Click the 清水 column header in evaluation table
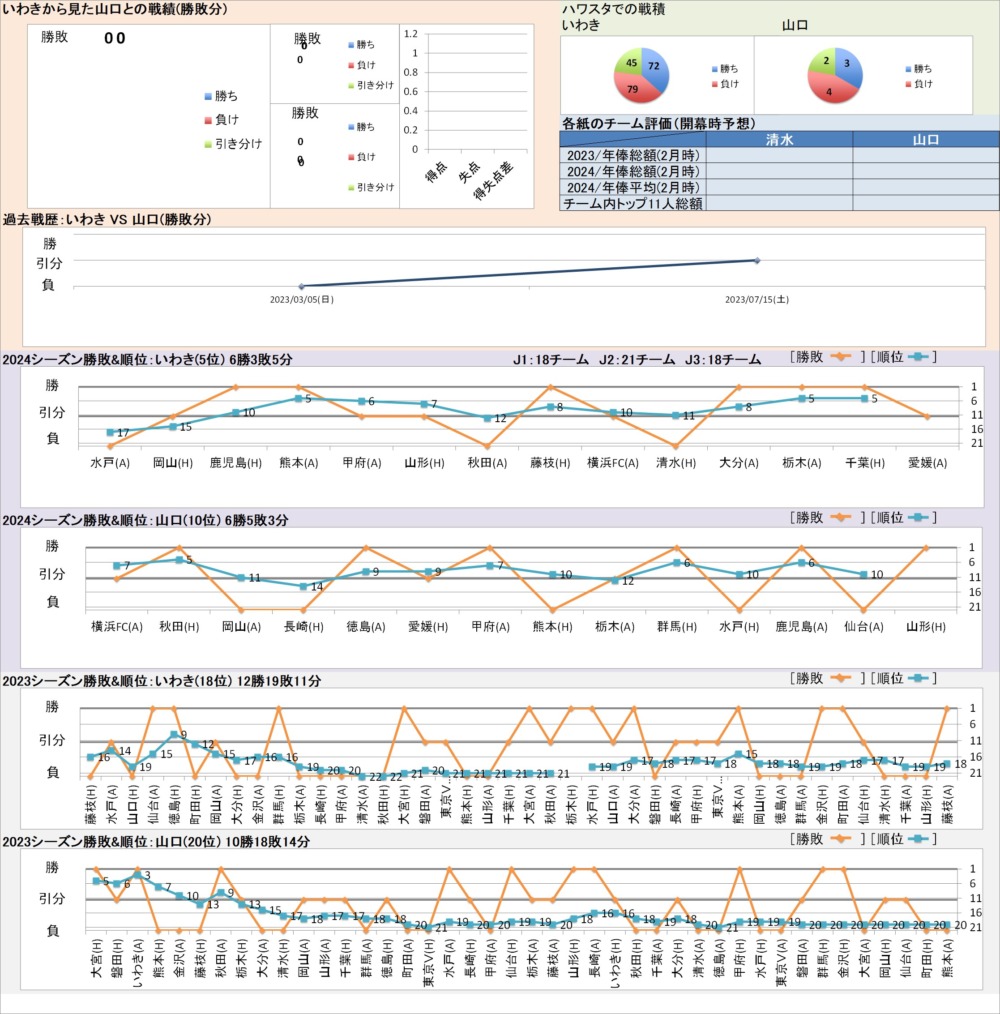 pos(779,139)
